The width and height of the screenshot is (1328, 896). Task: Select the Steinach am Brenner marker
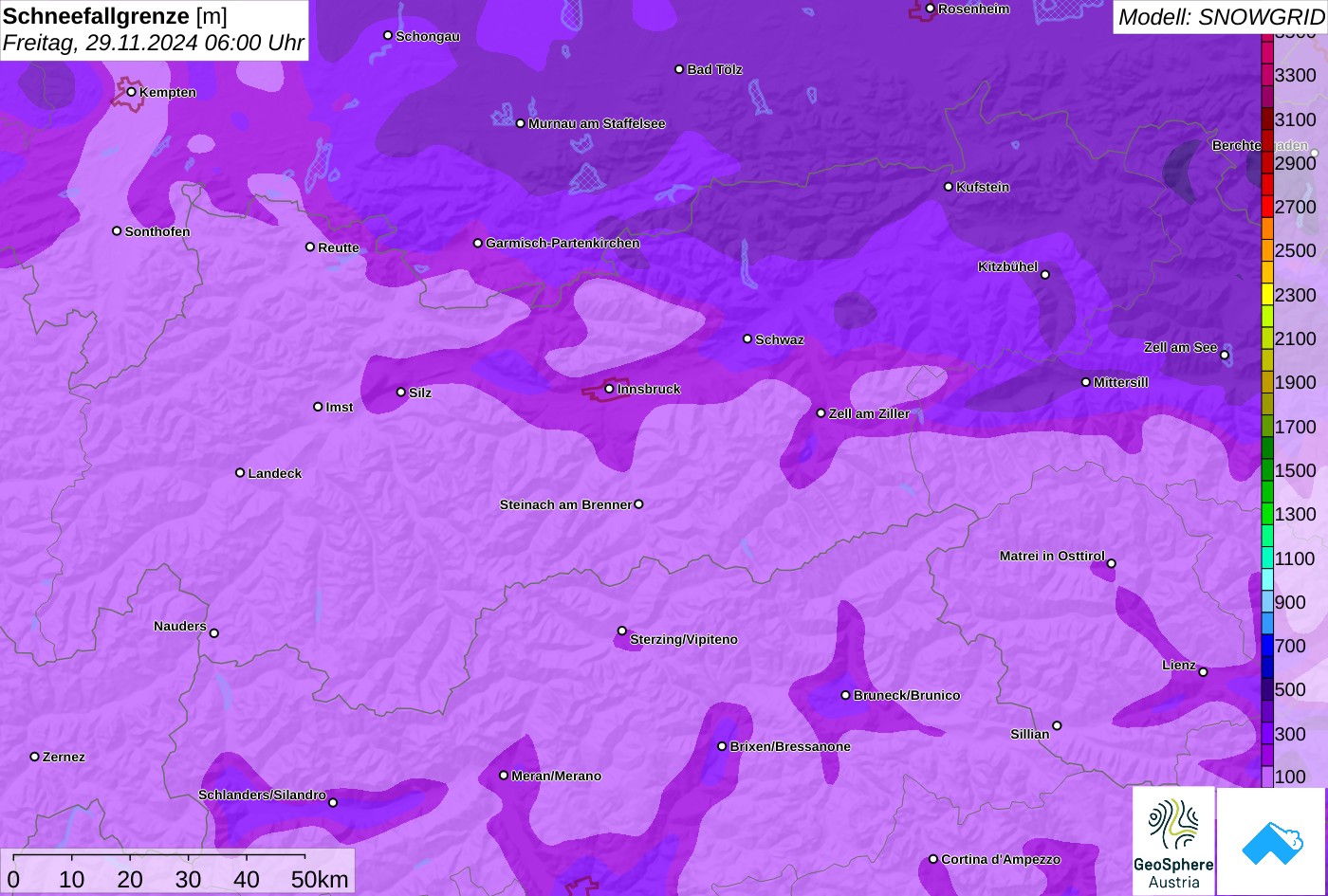click(638, 504)
